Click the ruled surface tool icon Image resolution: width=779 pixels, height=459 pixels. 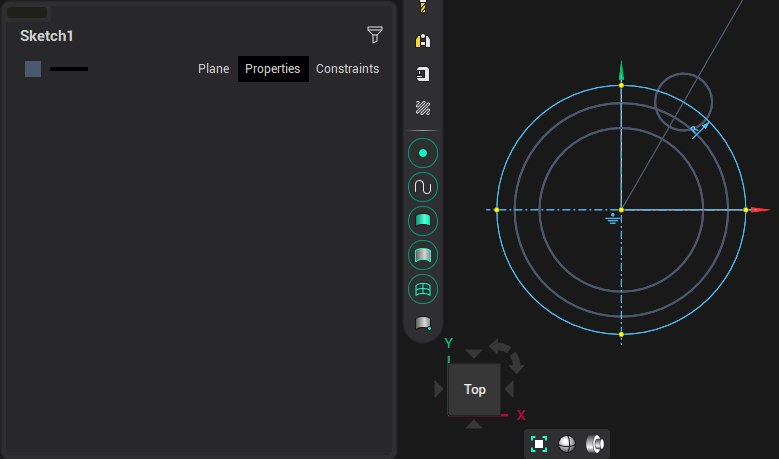423,255
